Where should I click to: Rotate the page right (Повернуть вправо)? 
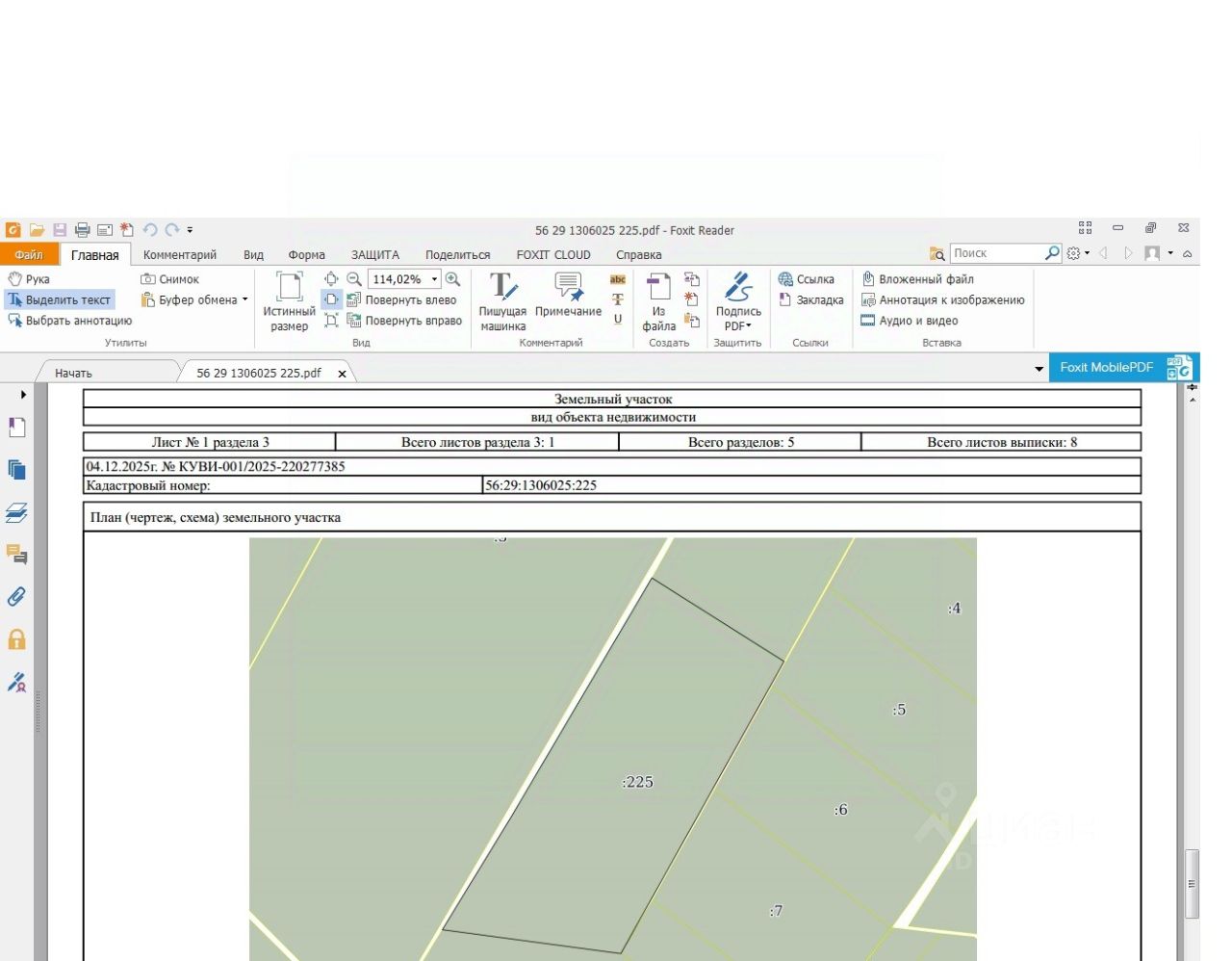[x=404, y=321]
